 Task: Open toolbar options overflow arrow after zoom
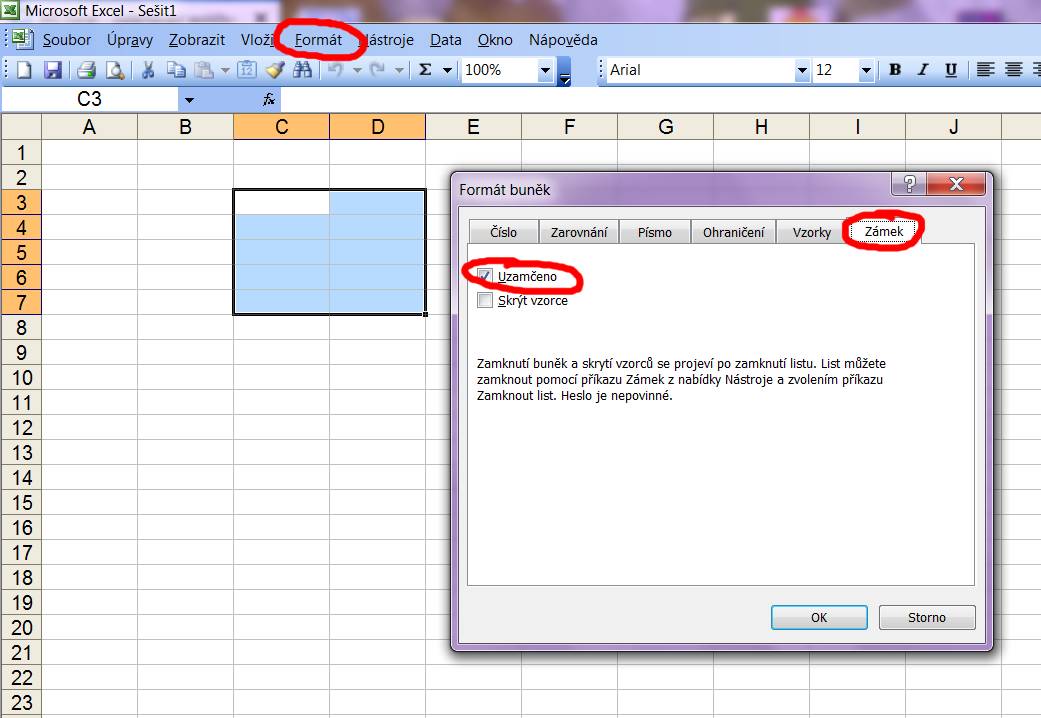pos(564,72)
